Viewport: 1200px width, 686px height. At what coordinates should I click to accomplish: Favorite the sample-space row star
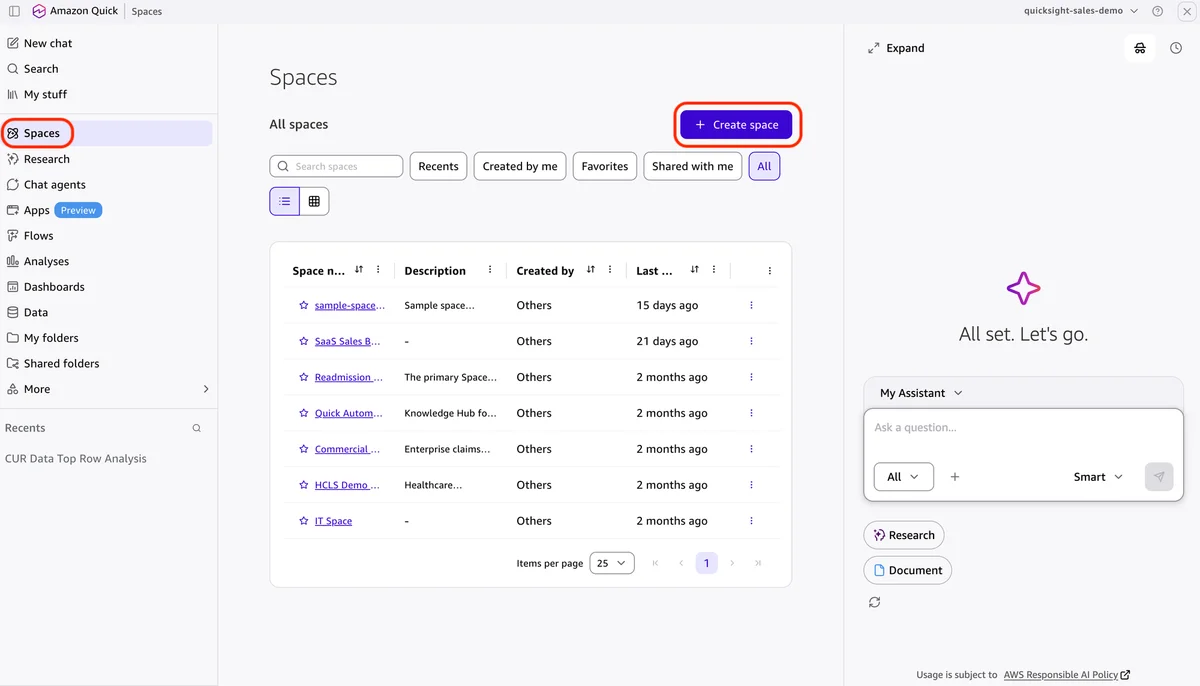coord(304,305)
